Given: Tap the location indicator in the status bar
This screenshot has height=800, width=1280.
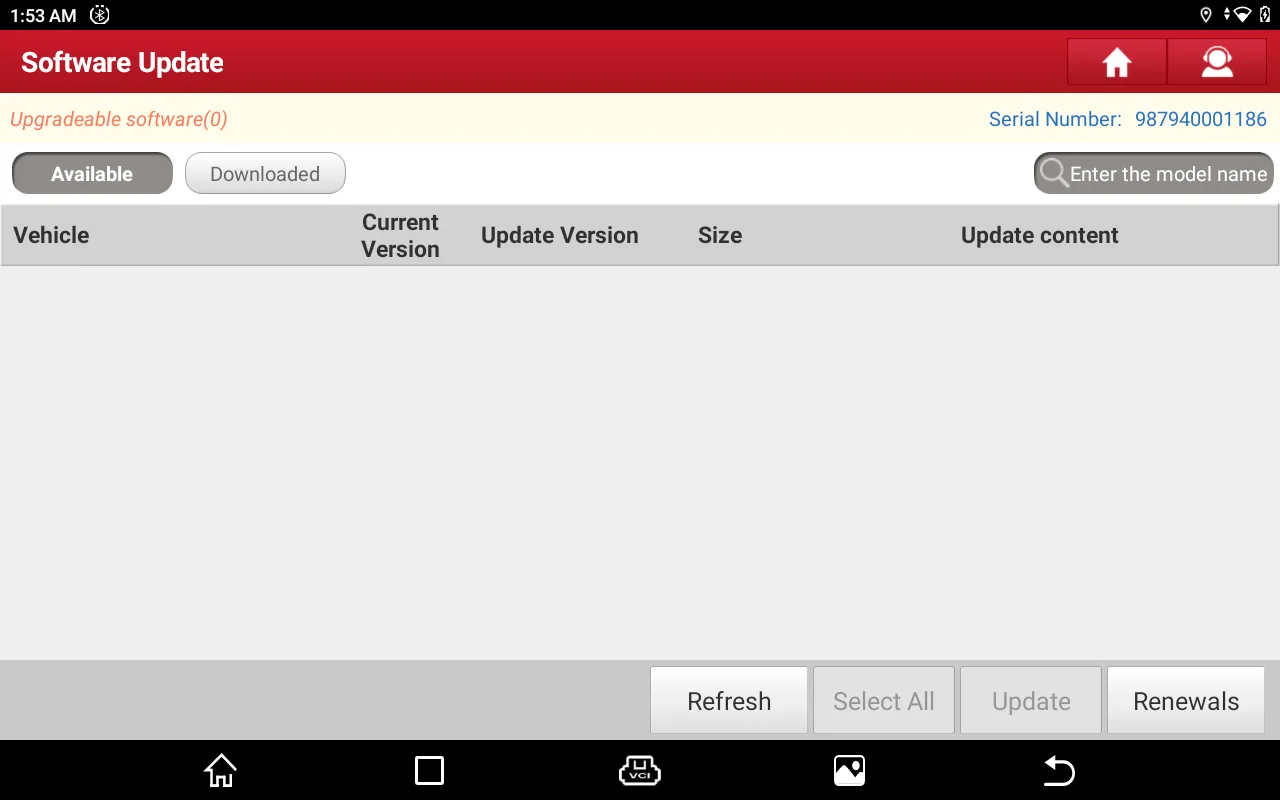Looking at the screenshot, I should [1206, 15].
